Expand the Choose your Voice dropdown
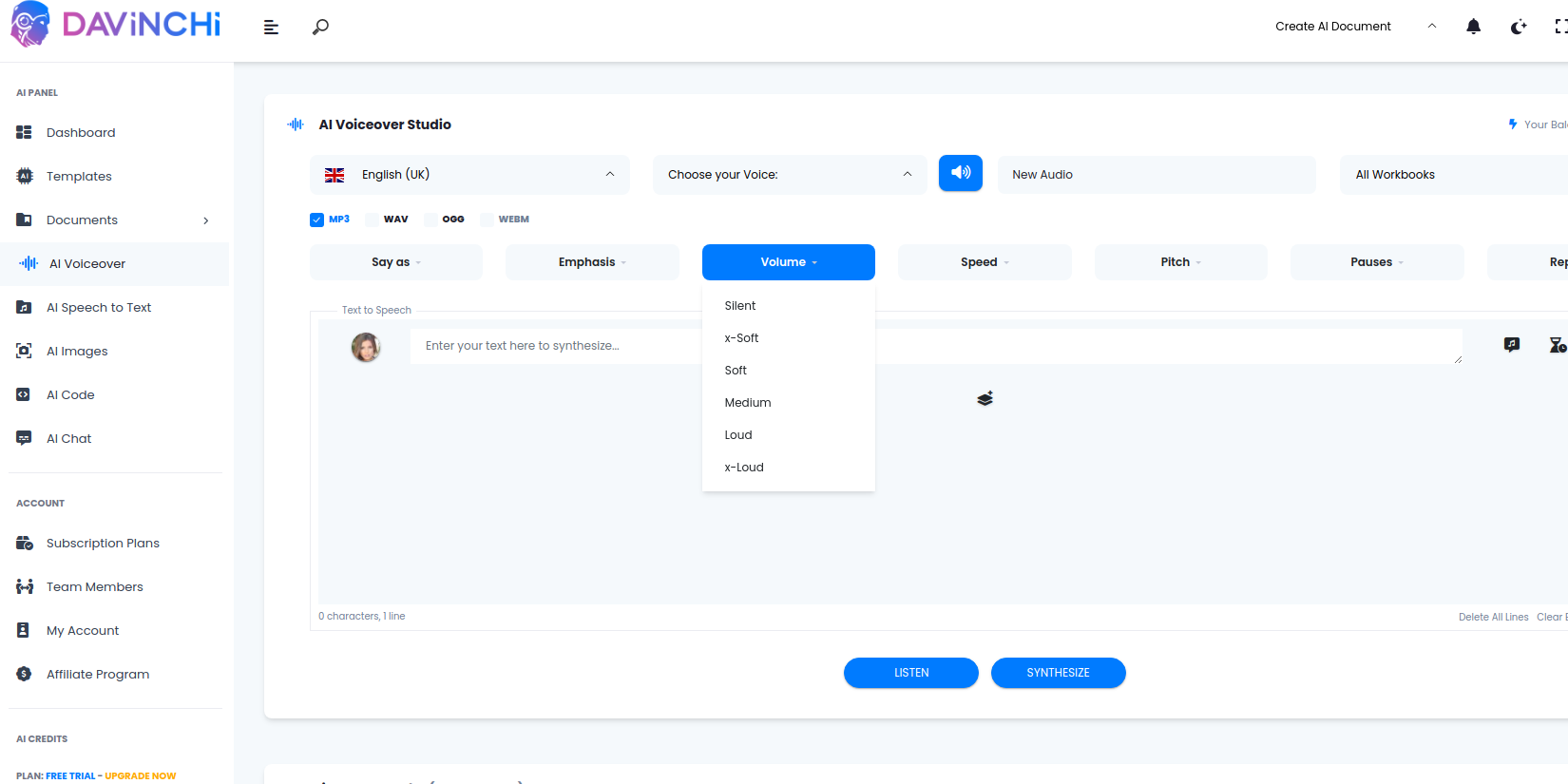Image resolution: width=1568 pixels, height=784 pixels. [x=789, y=175]
